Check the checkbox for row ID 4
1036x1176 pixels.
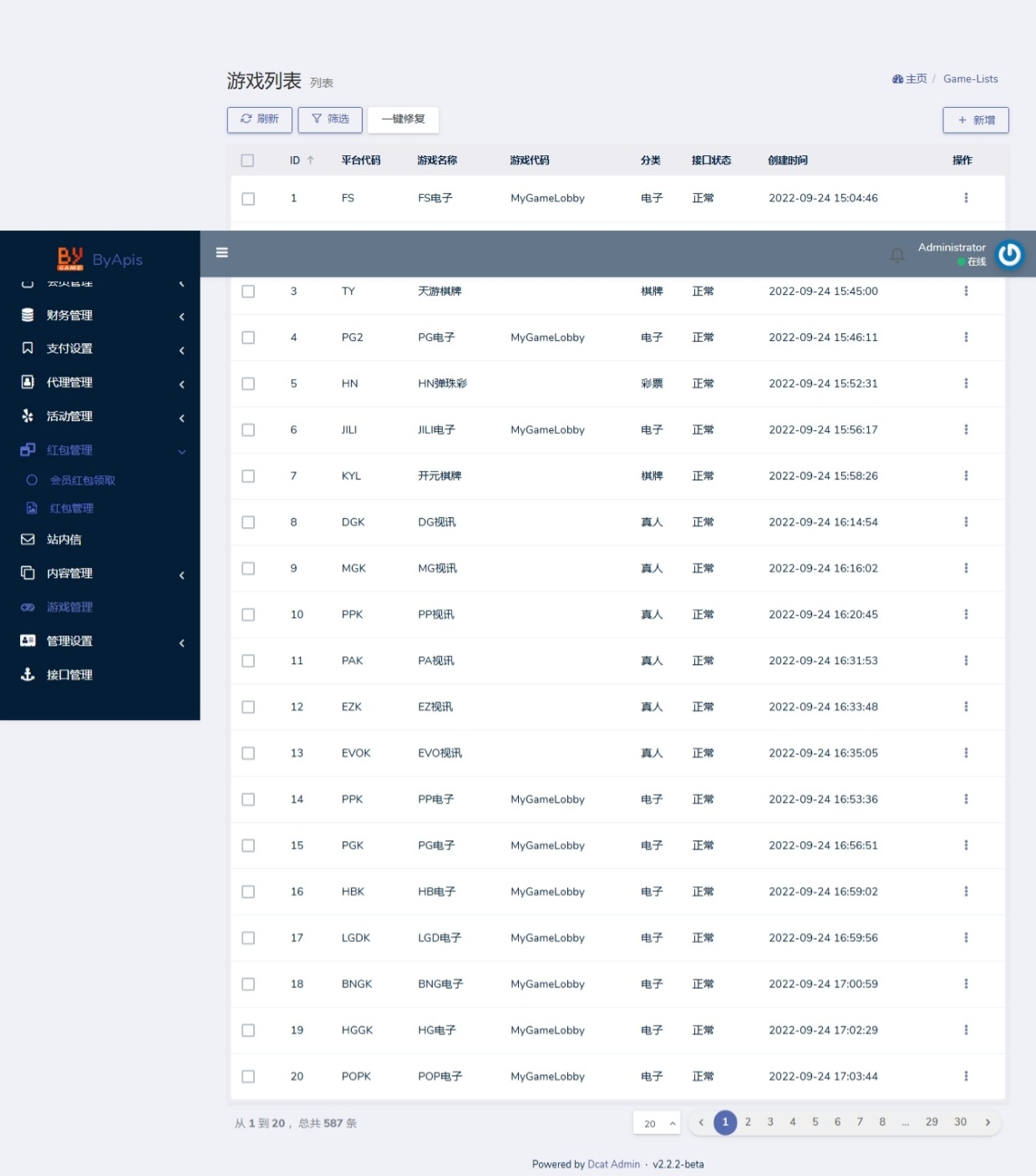pyautogui.click(x=248, y=337)
